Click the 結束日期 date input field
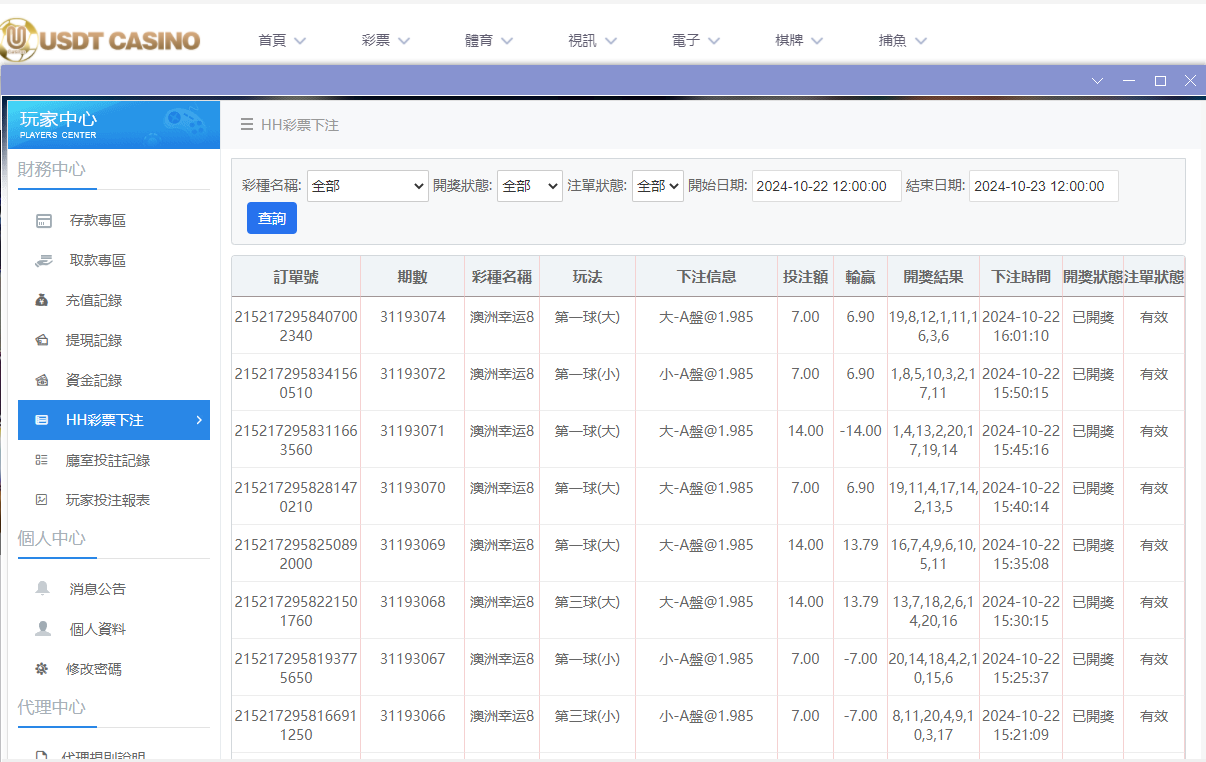1206x762 pixels. (x=1043, y=186)
